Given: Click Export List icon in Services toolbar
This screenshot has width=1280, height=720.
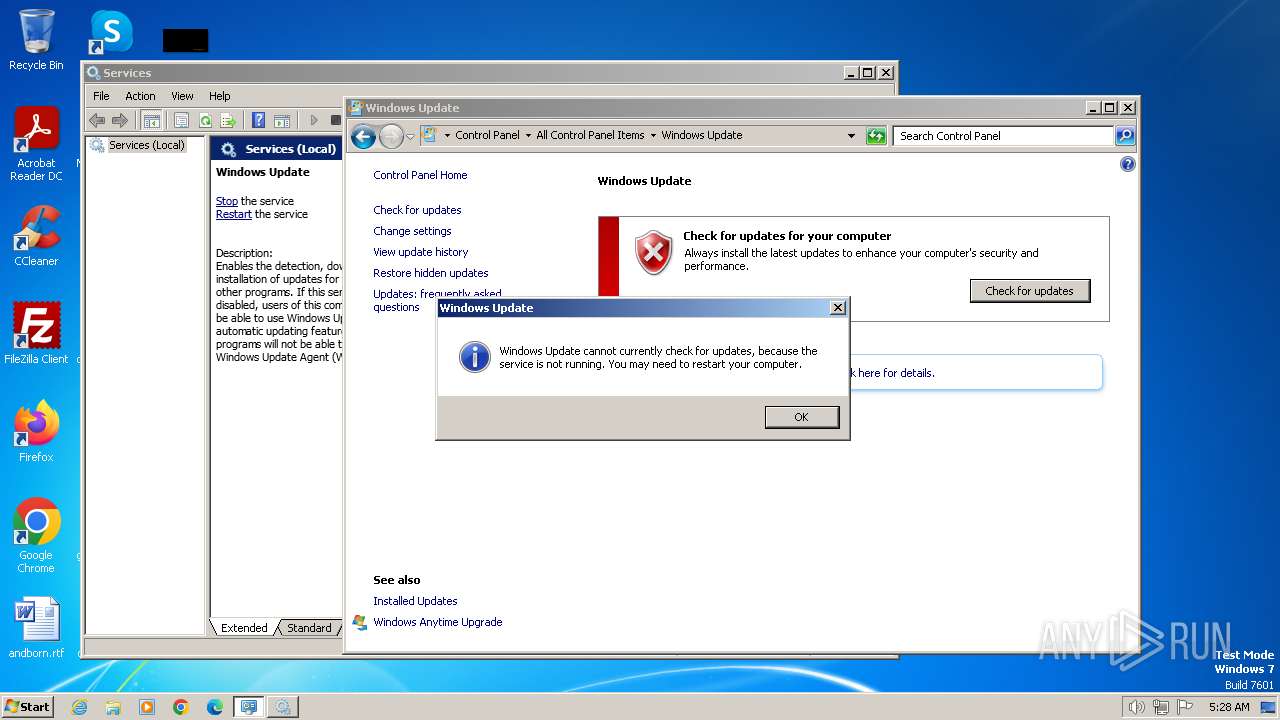Looking at the screenshot, I should coord(228,120).
